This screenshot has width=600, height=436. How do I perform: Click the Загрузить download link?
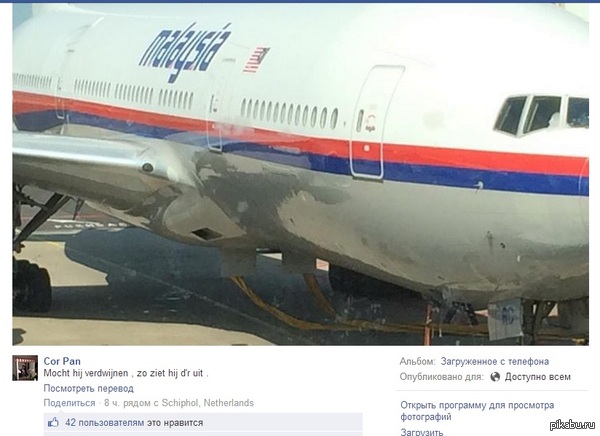422,432
